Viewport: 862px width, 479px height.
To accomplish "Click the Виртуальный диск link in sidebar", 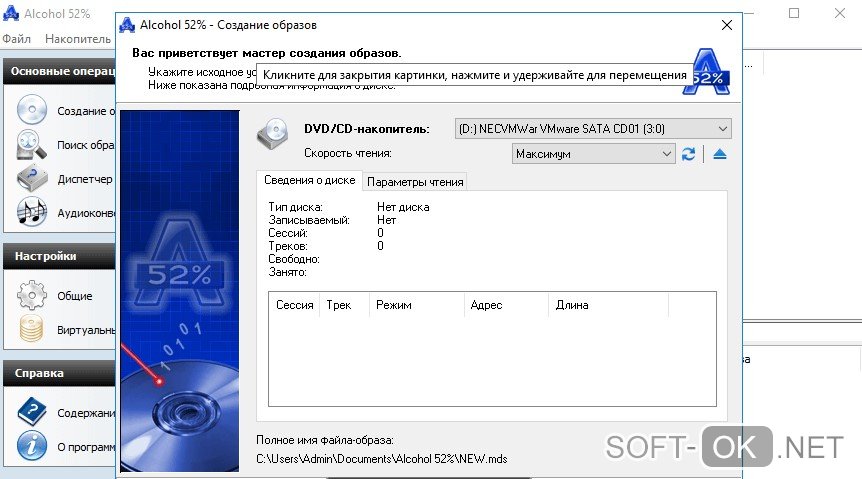I will (x=86, y=330).
